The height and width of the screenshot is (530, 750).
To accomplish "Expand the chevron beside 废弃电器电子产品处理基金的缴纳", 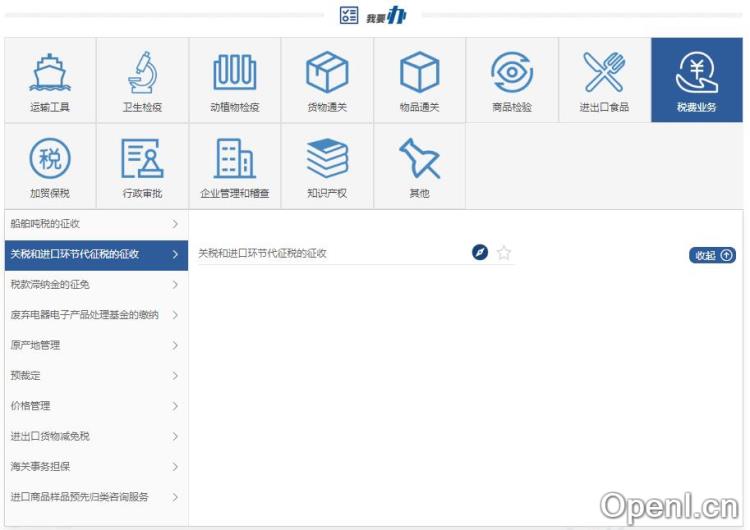I will point(175,315).
